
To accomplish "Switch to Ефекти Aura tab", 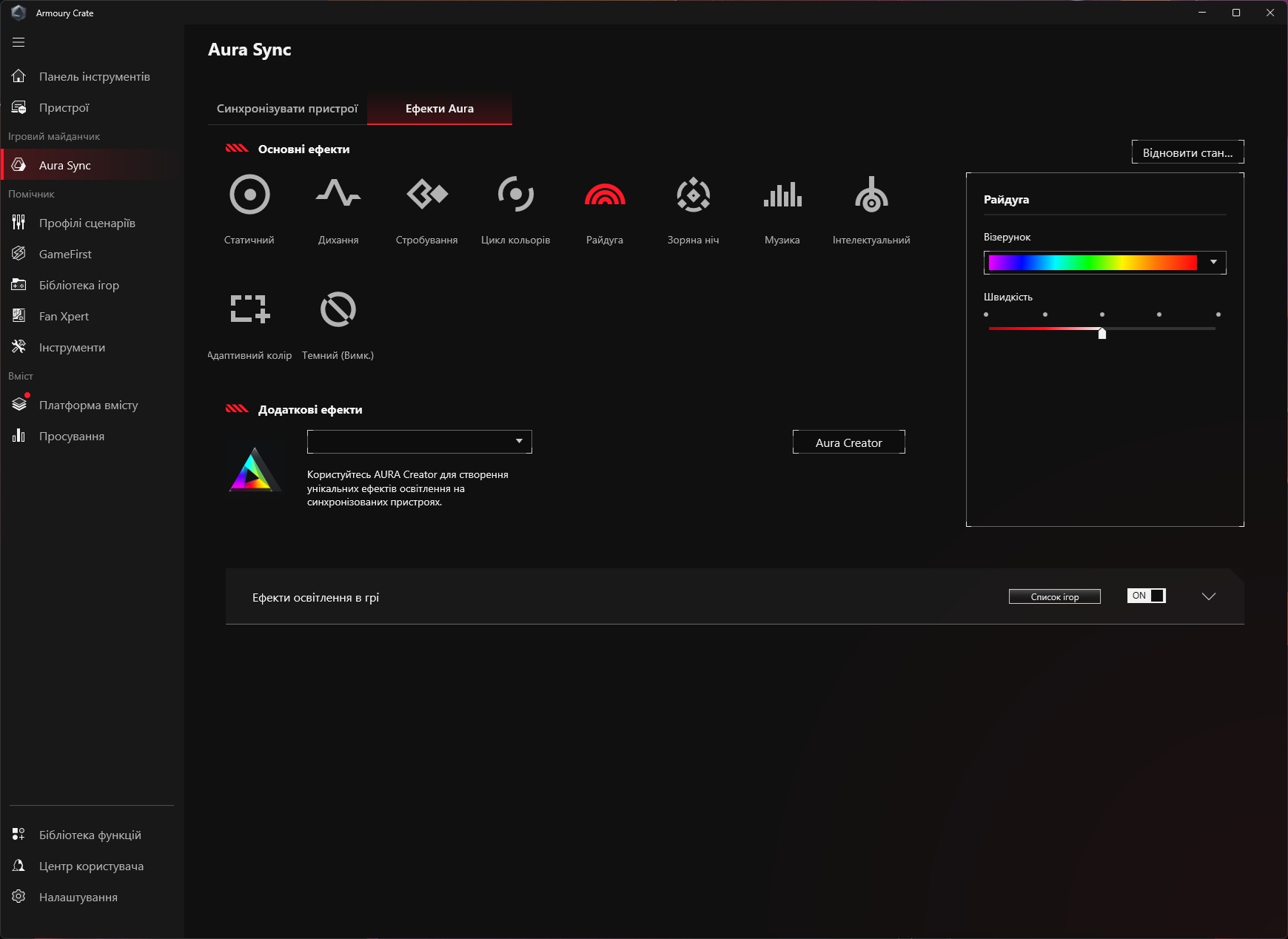I will 440,109.
